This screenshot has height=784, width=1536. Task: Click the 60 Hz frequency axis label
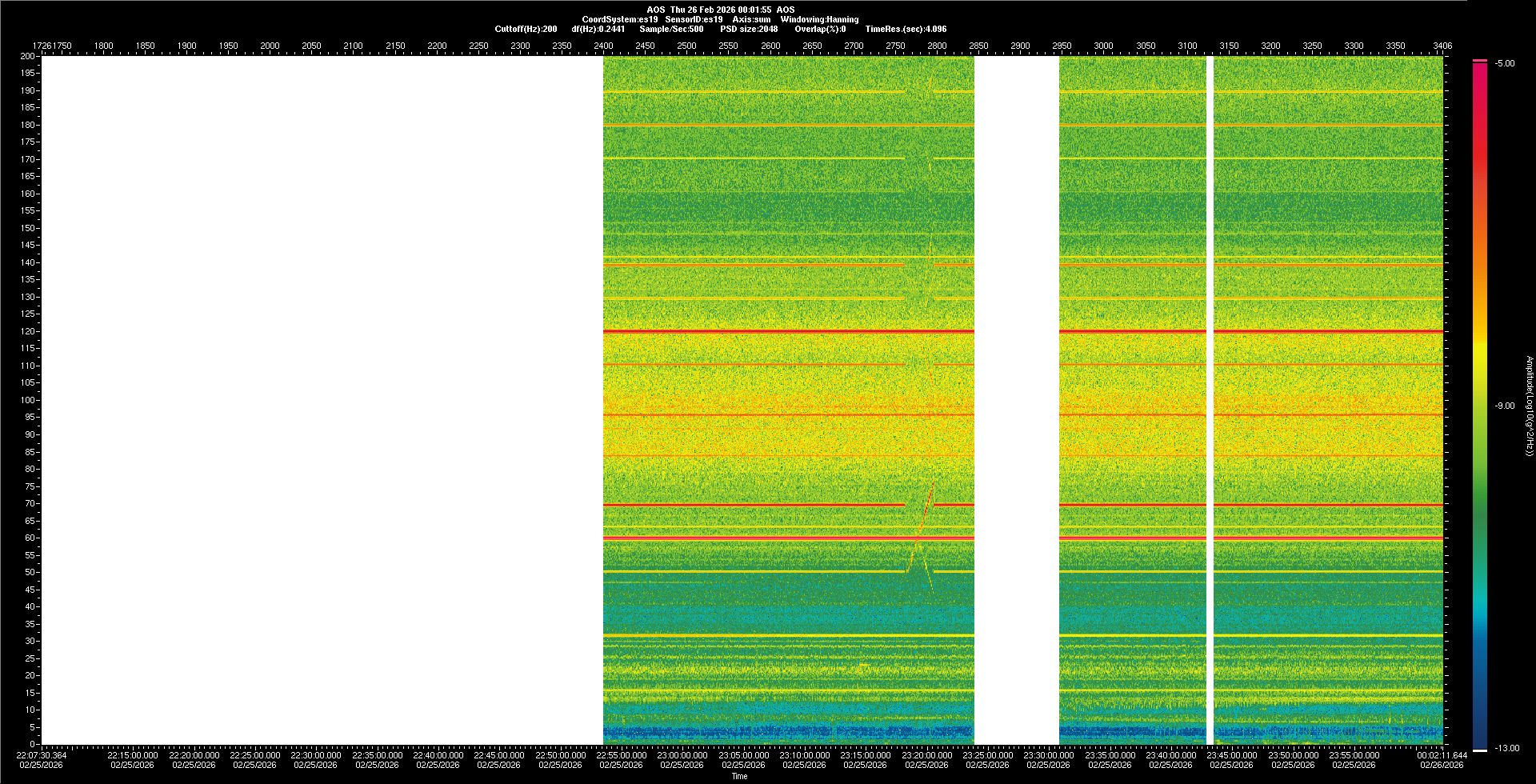30,538
